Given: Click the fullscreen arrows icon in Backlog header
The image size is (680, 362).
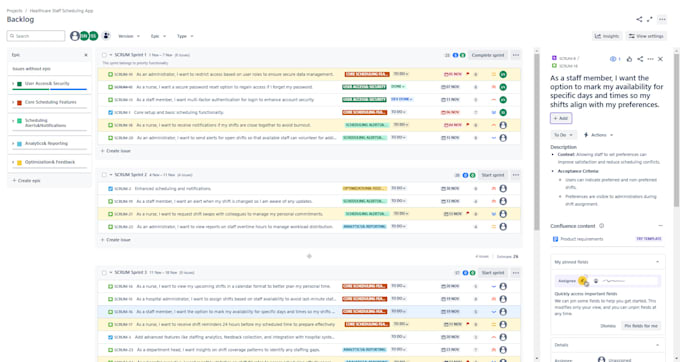Looking at the screenshot, I should point(650,19).
